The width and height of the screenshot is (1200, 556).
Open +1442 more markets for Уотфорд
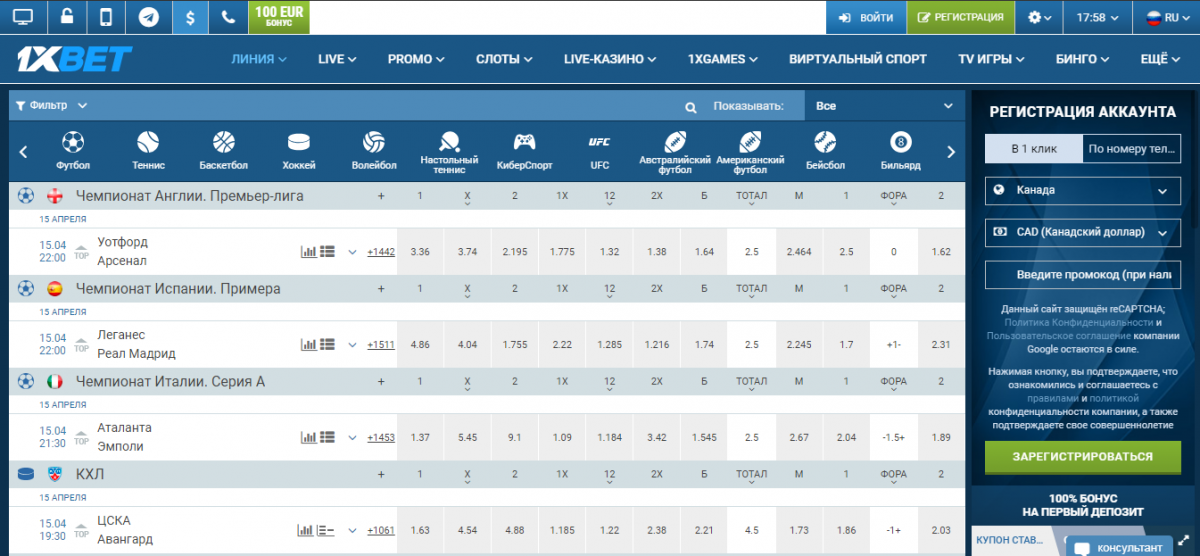[x=381, y=252]
